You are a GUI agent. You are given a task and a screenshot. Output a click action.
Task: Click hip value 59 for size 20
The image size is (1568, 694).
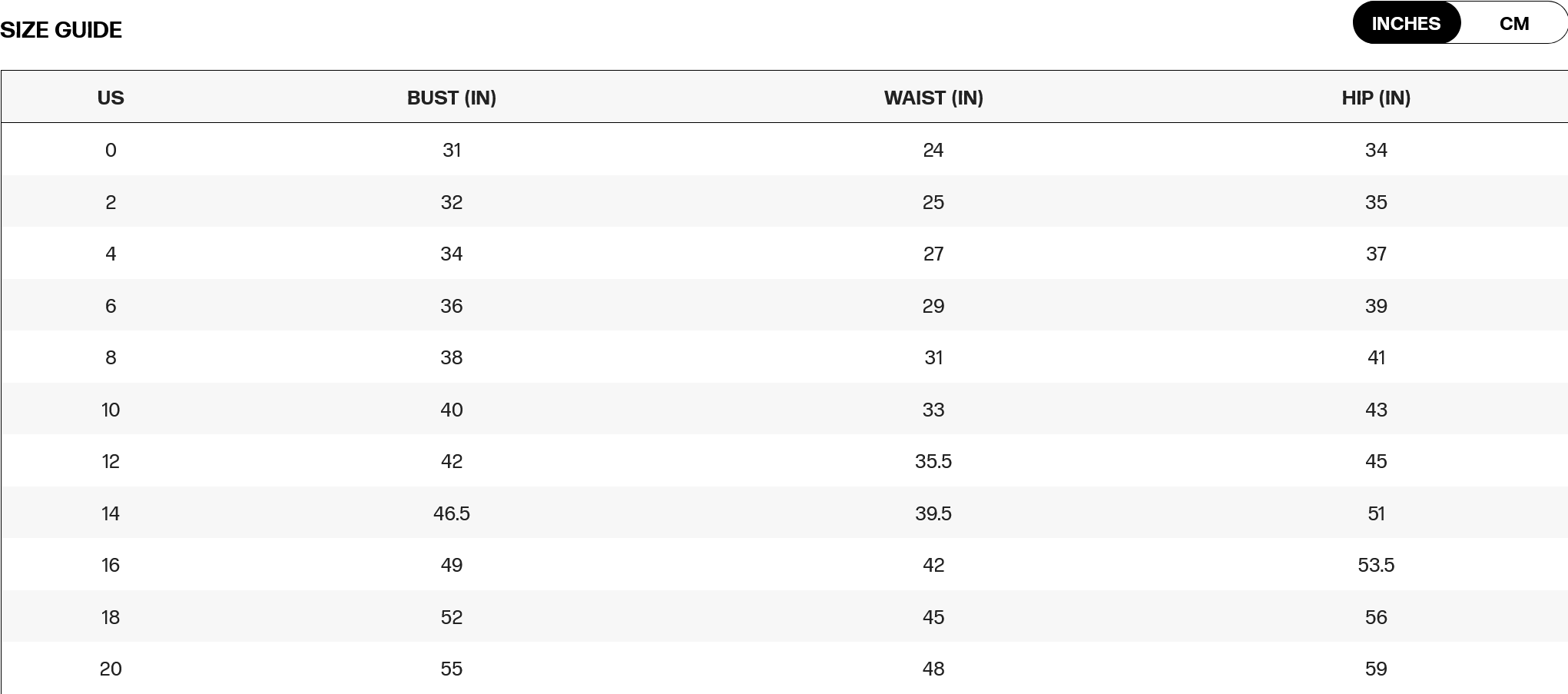[x=1376, y=669]
